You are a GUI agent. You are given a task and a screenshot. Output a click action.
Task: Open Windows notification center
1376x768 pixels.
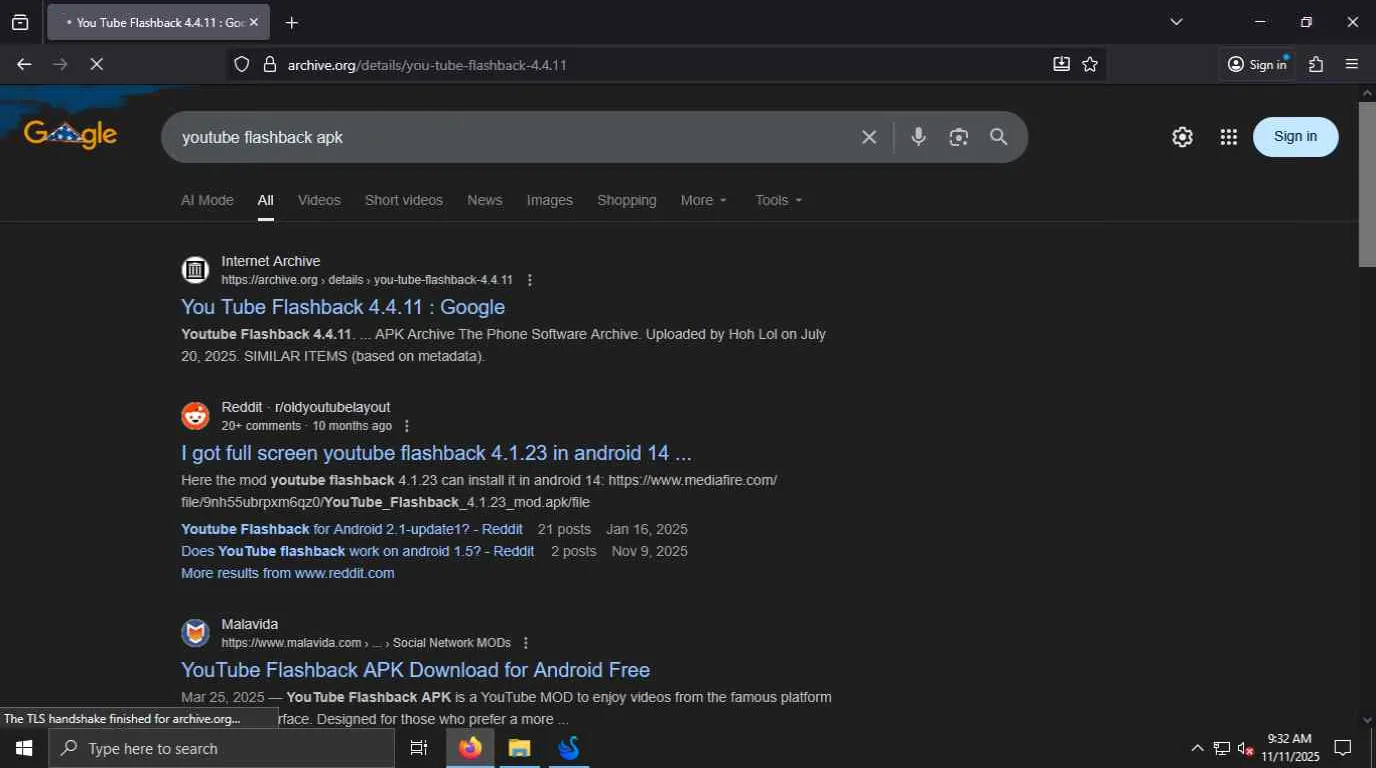click(1343, 748)
